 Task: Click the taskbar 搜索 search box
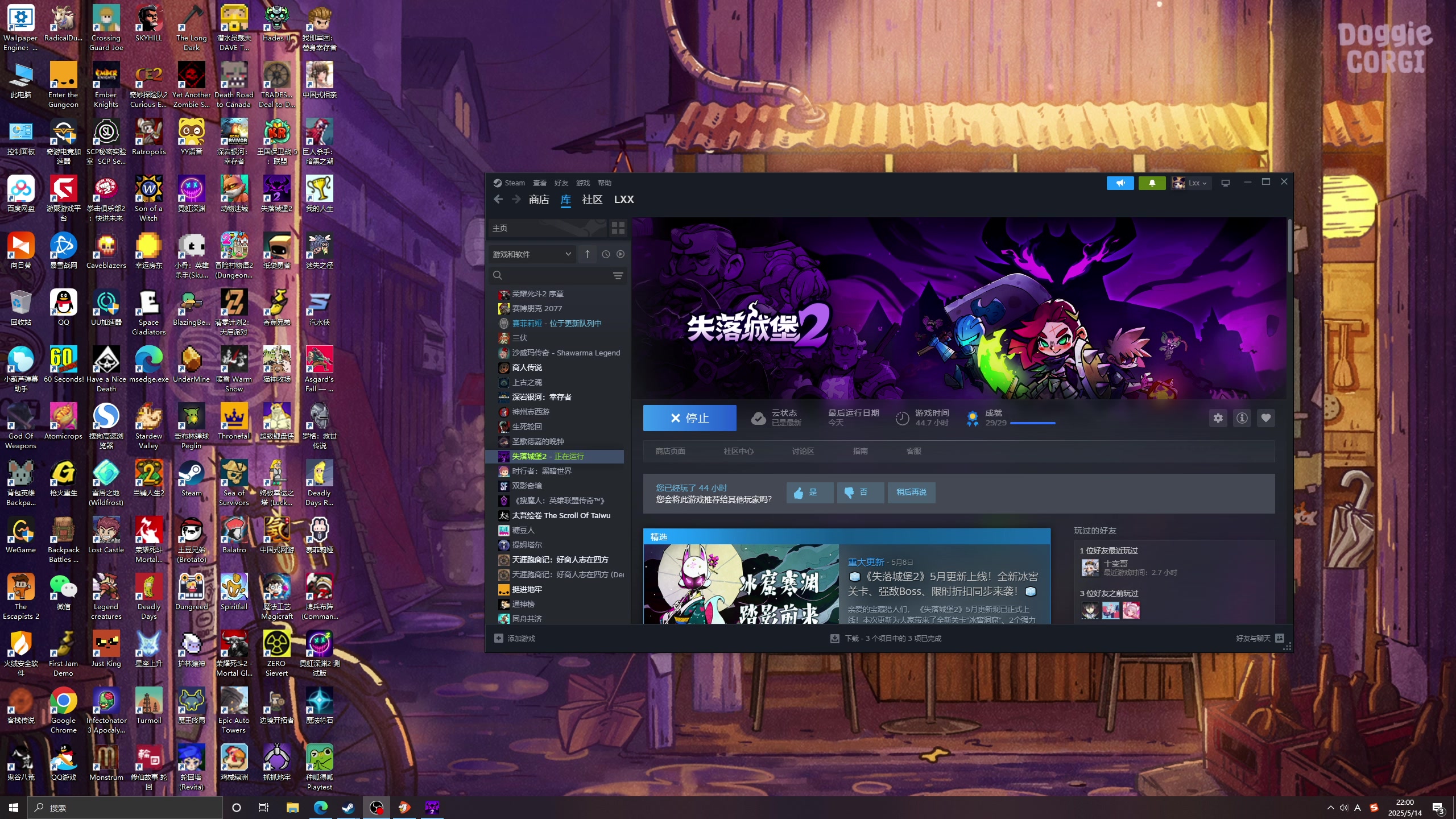[125, 808]
